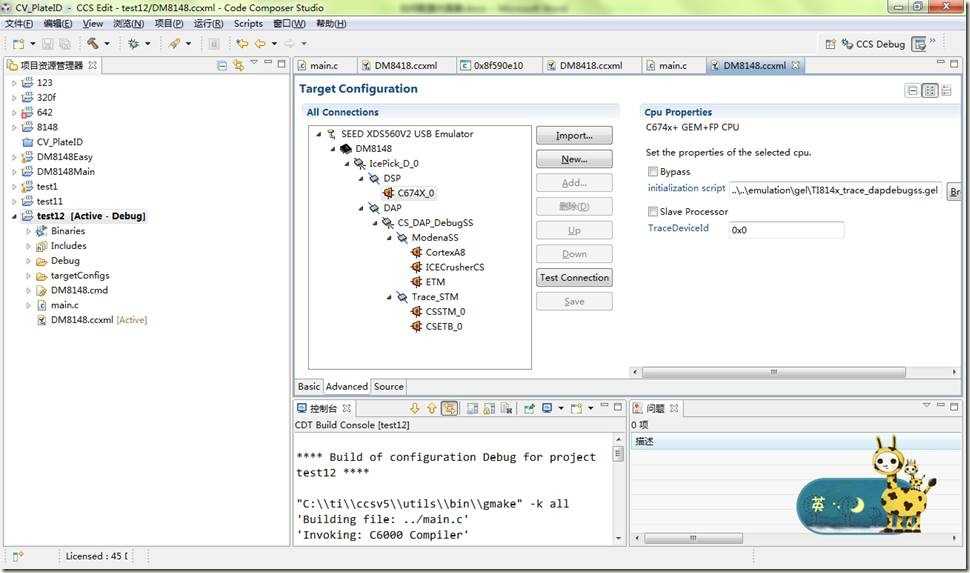Viewport: 970px width, 573px height.
Task: Click the console Previous Error up arrow
Action: [431, 408]
